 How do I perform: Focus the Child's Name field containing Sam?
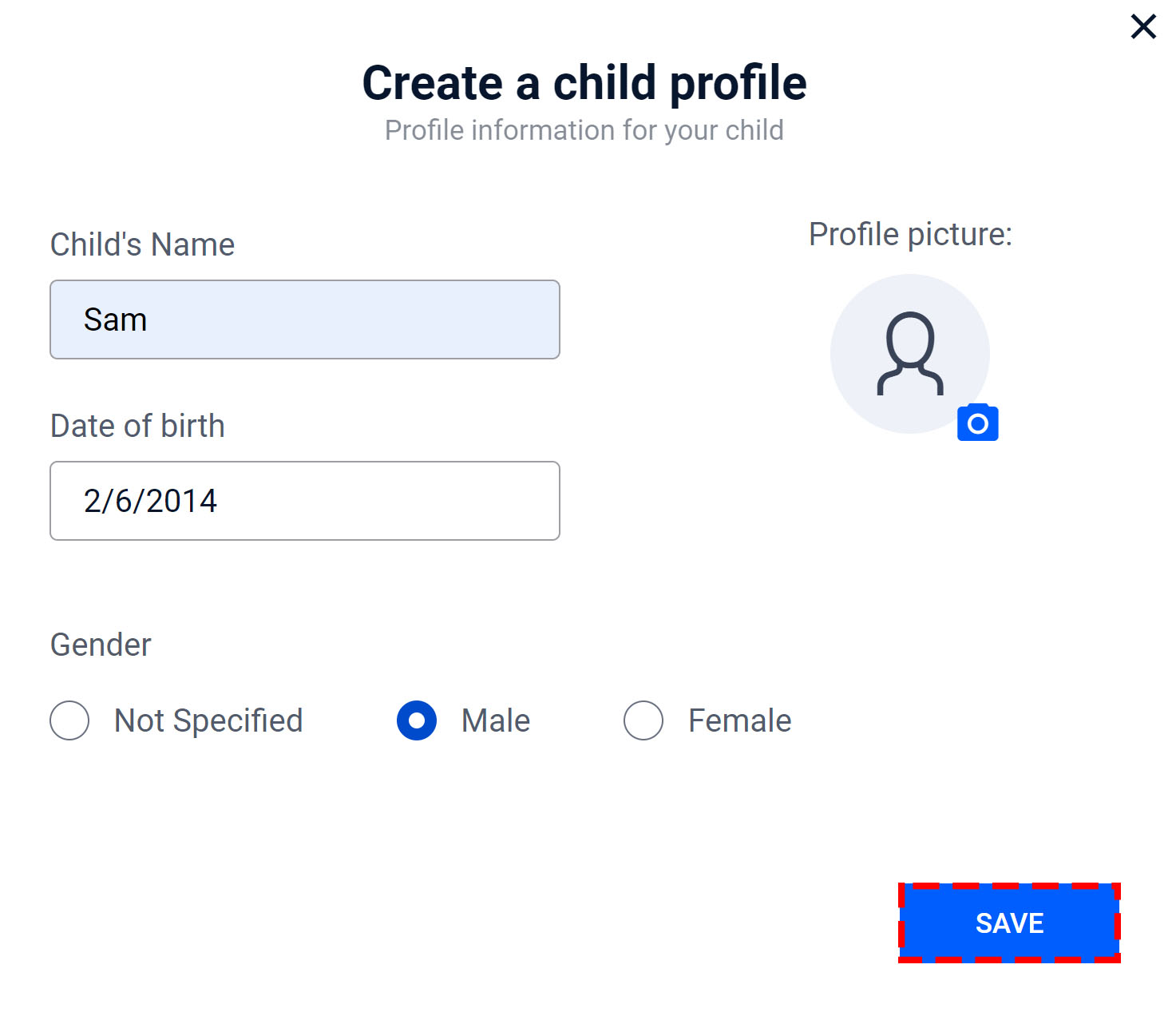305,319
